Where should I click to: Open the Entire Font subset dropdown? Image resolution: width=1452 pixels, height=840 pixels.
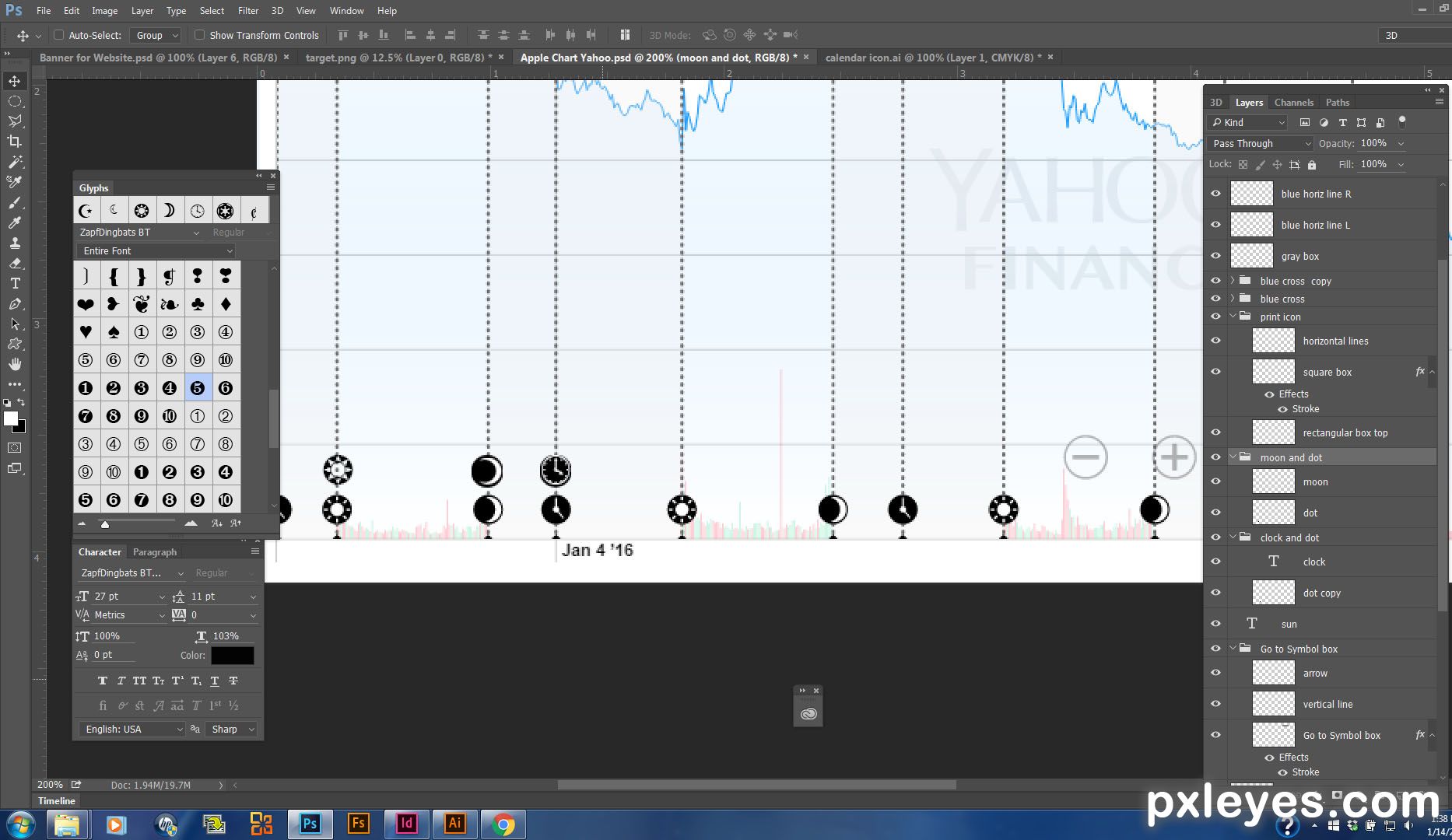[x=156, y=251]
